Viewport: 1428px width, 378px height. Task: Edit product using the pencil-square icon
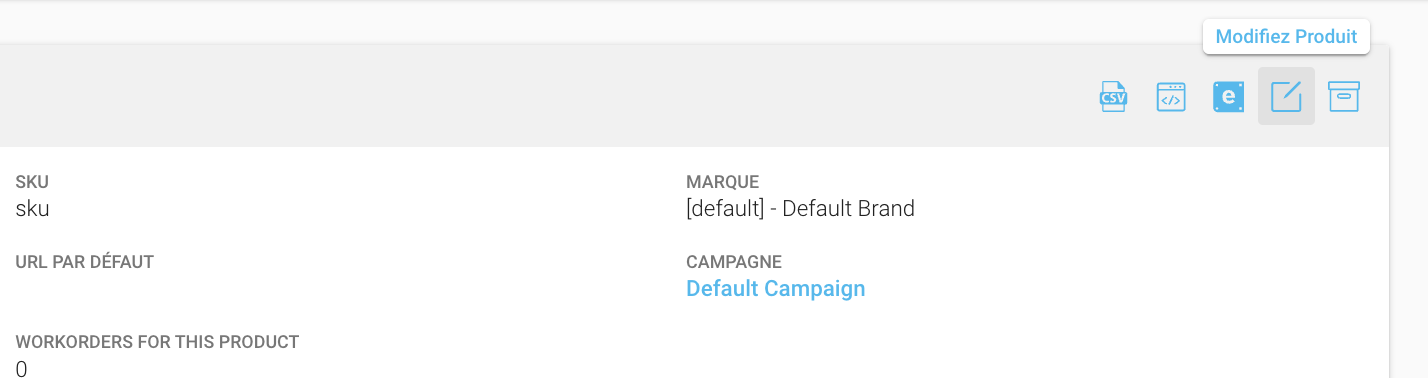click(x=1286, y=97)
